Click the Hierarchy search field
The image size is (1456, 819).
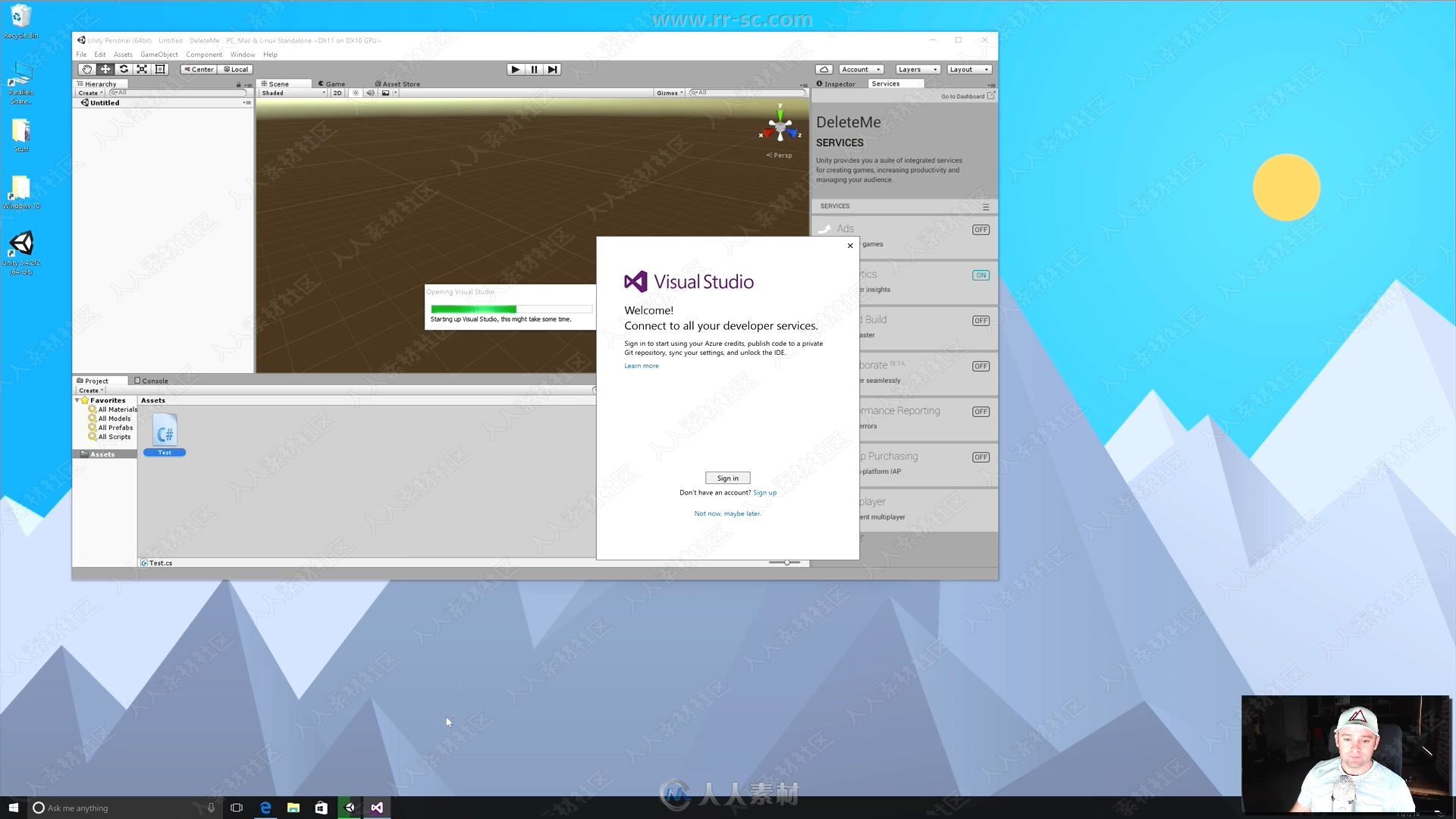pyautogui.click(x=179, y=93)
